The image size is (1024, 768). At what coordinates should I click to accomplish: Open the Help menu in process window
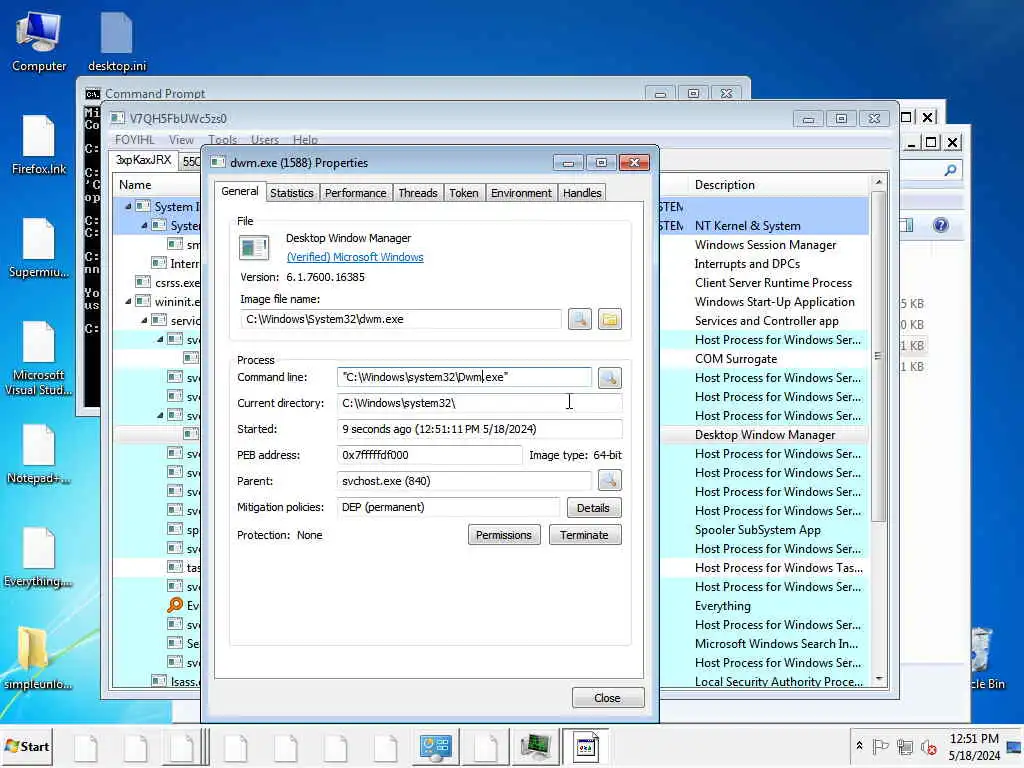305,140
